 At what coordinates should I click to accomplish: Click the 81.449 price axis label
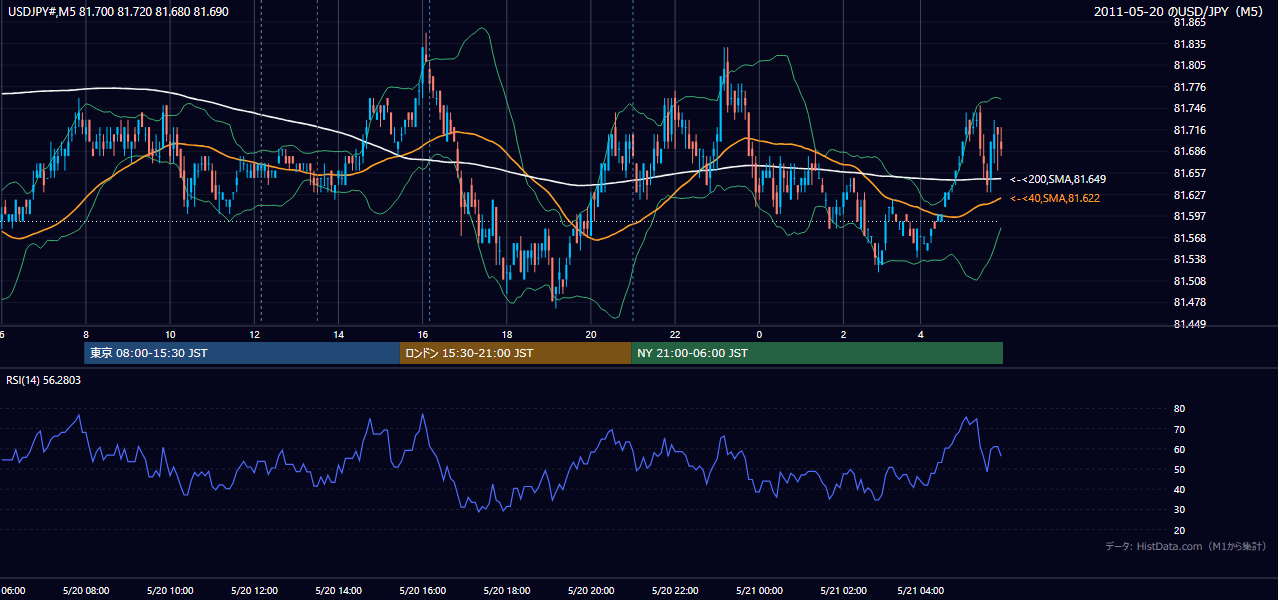(x=1188, y=324)
